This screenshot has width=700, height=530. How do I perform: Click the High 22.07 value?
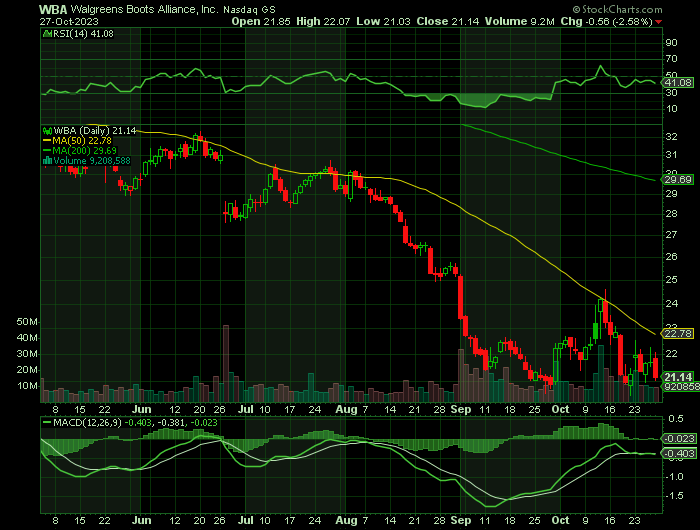(x=323, y=21)
